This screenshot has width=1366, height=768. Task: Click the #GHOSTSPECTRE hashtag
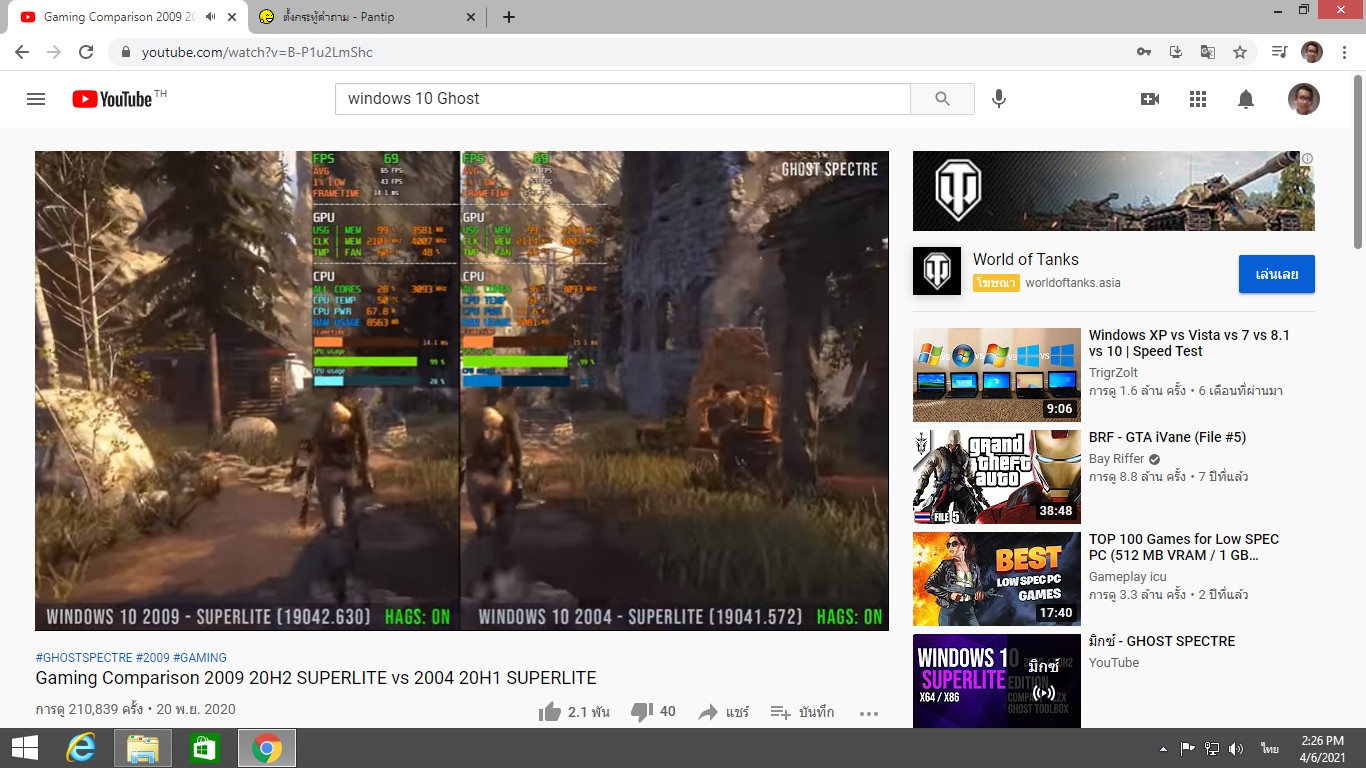click(84, 658)
